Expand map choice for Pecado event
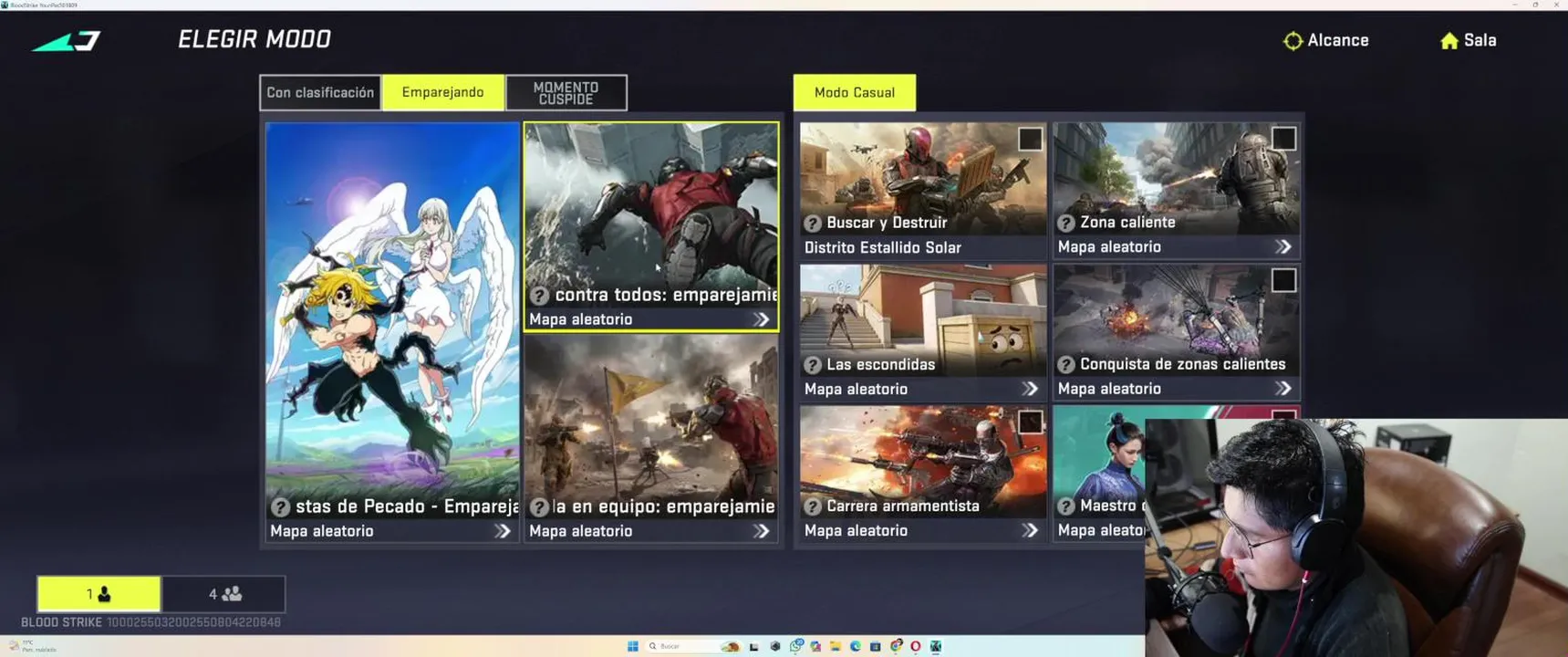 [502, 531]
